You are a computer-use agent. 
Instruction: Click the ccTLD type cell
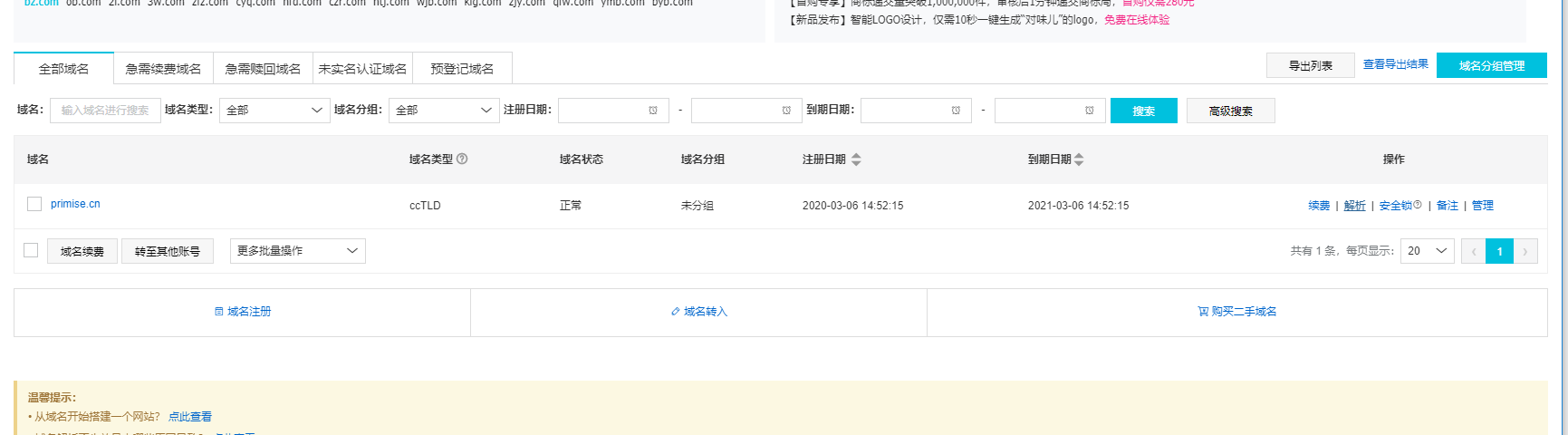[x=425, y=206]
